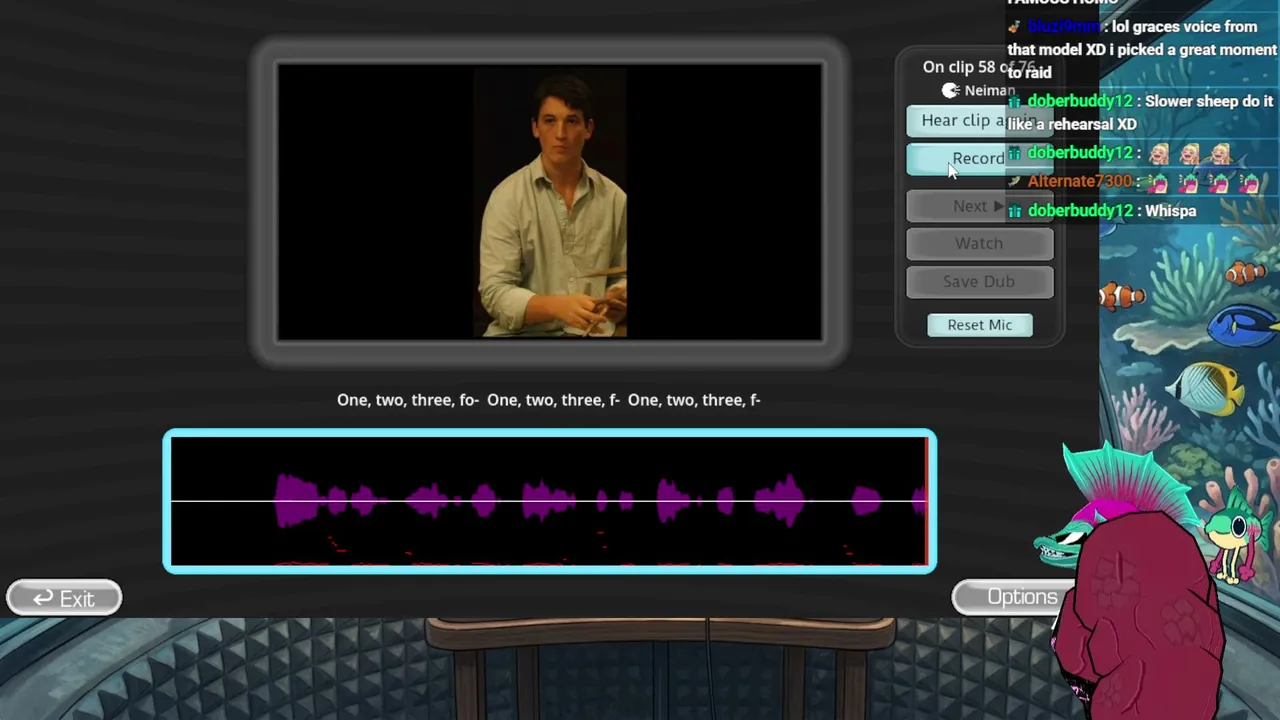Click the chat username "Alternate7300"
The height and width of the screenshot is (720, 1280).
click(1079, 182)
